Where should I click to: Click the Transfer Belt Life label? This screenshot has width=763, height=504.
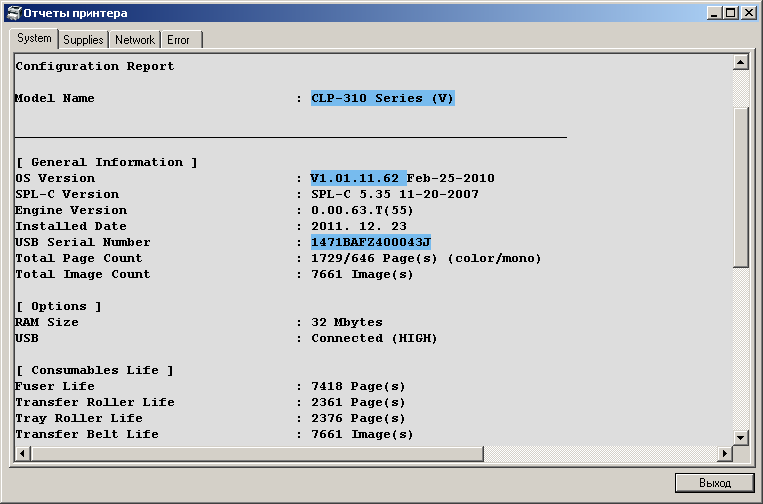click(x=87, y=434)
